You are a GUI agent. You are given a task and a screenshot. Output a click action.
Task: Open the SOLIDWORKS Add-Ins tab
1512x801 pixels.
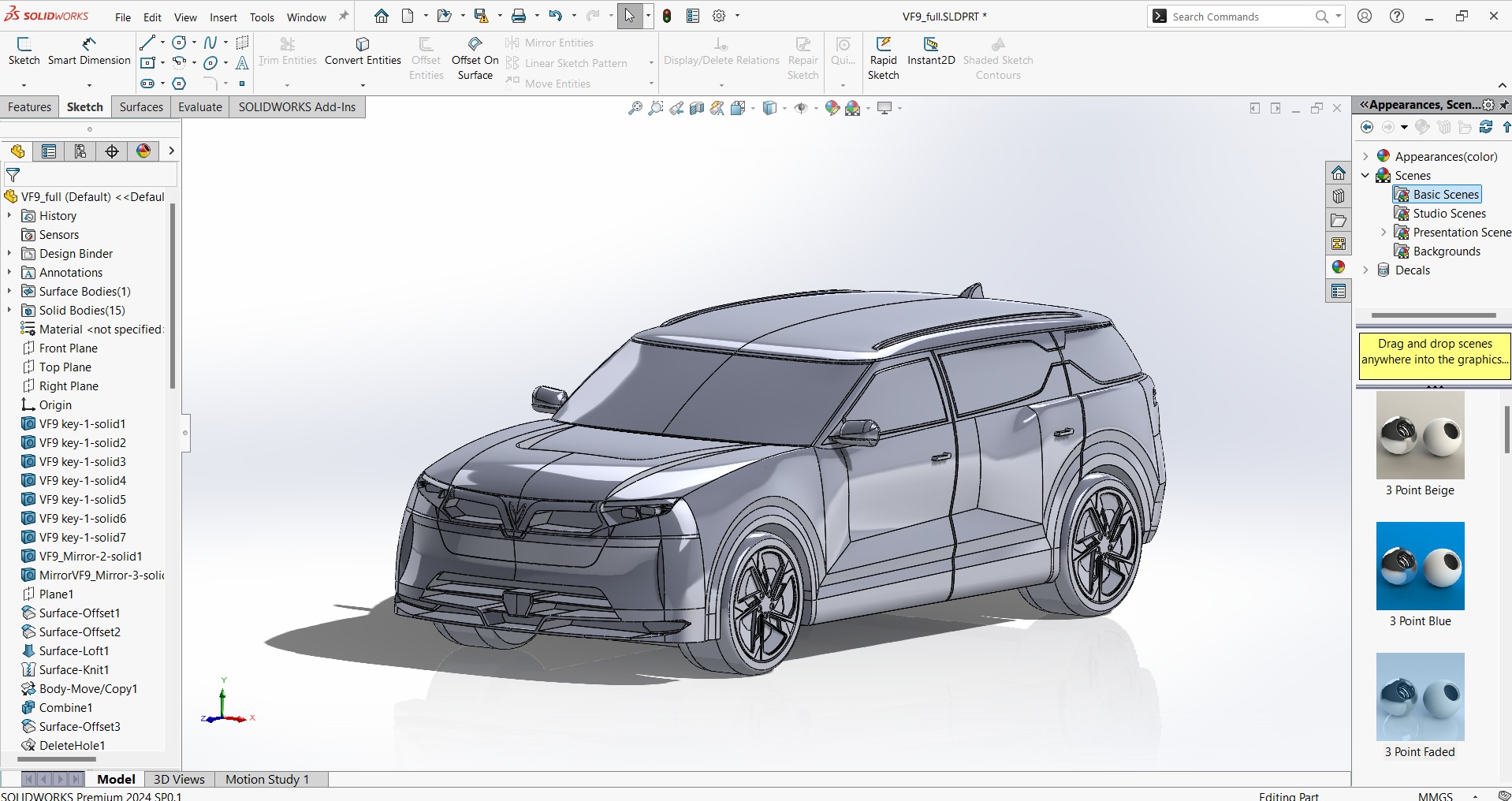pos(297,107)
